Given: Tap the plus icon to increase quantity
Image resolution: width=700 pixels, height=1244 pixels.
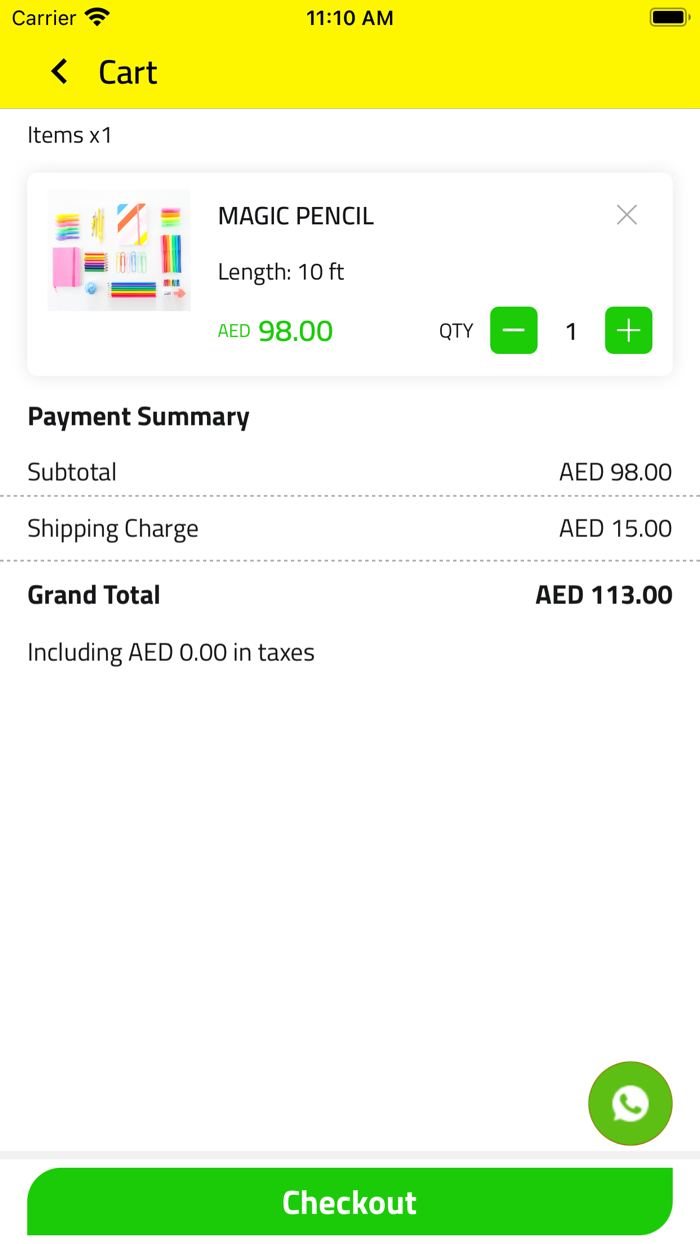Looking at the screenshot, I should [628, 330].
